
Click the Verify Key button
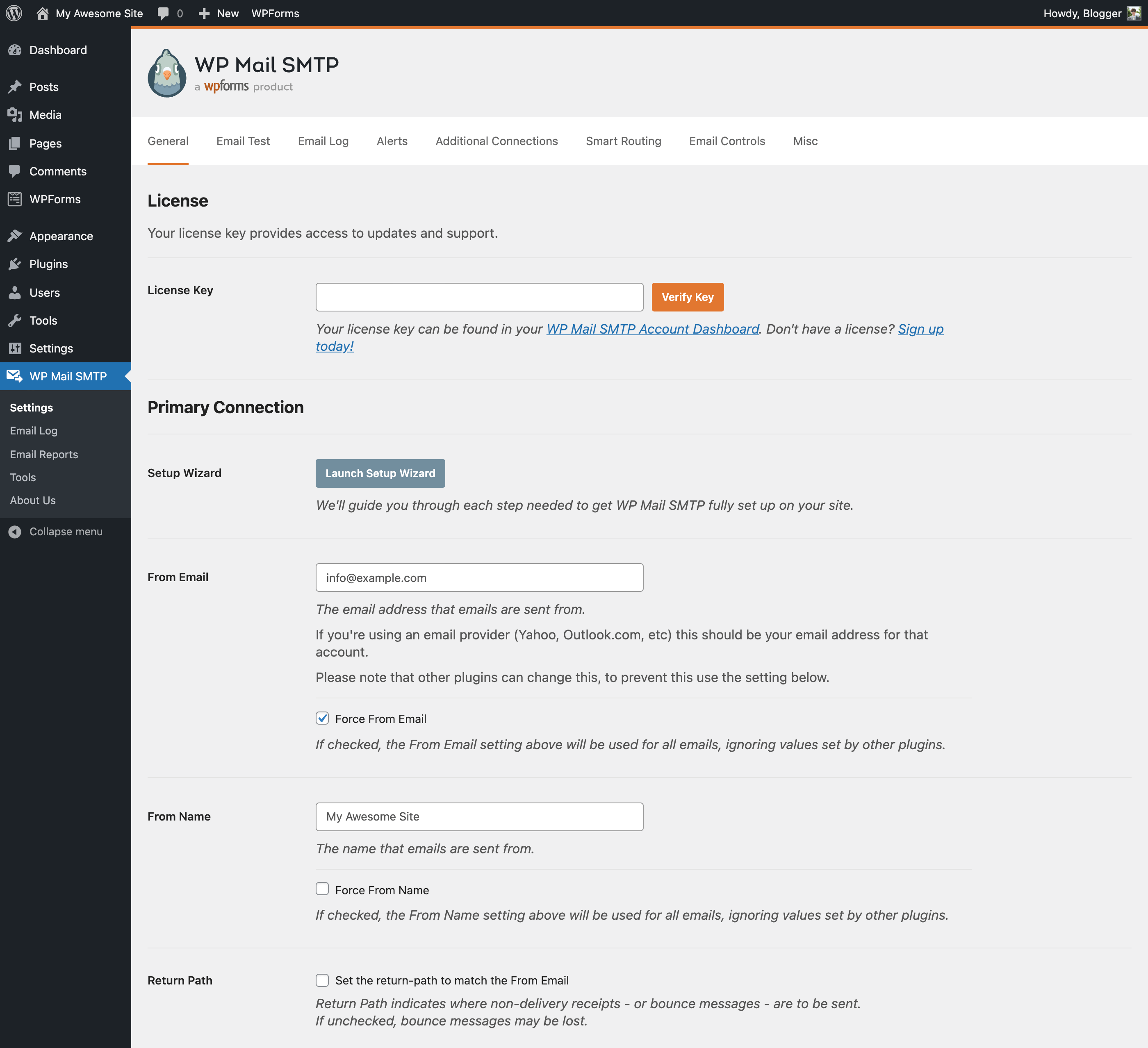click(x=687, y=296)
